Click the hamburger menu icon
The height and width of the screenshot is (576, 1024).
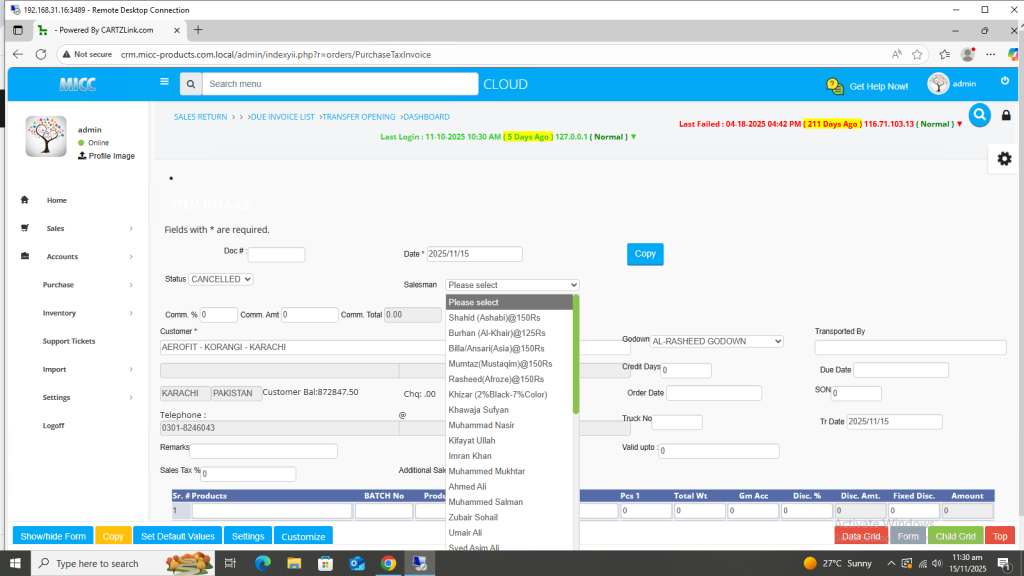coord(165,83)
